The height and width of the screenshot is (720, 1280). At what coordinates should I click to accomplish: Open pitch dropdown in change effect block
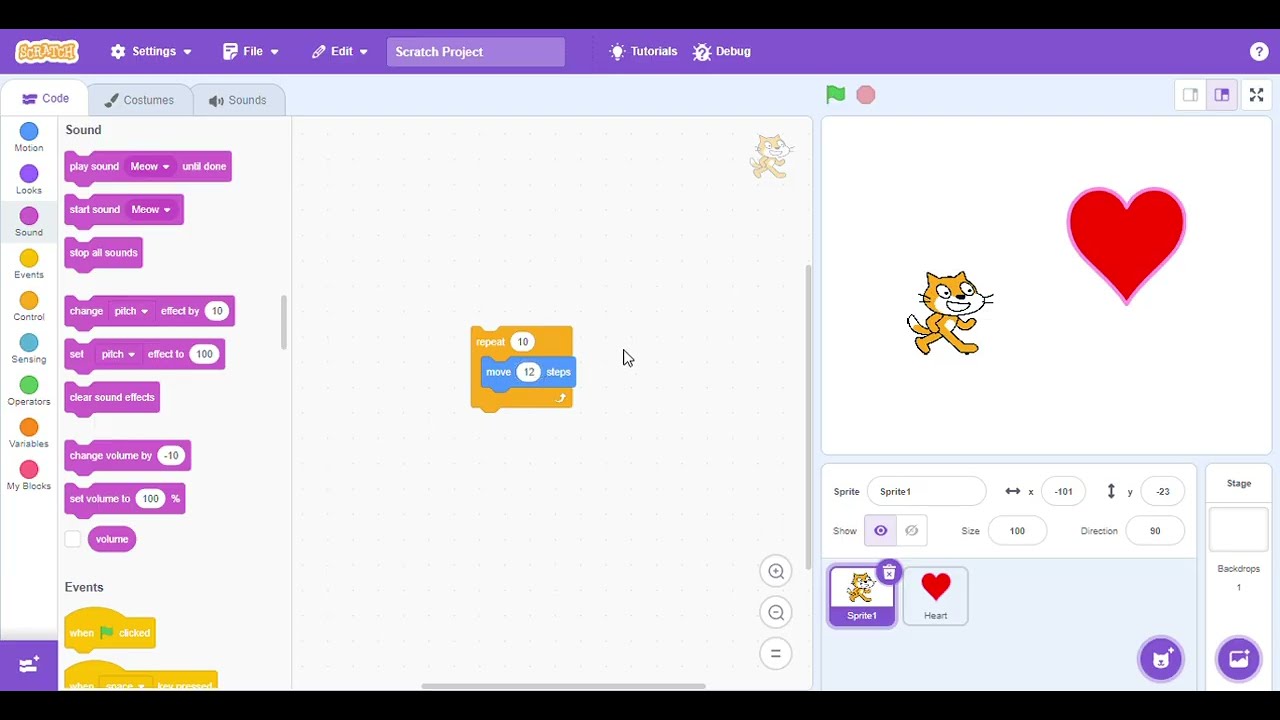pos(131,311)
